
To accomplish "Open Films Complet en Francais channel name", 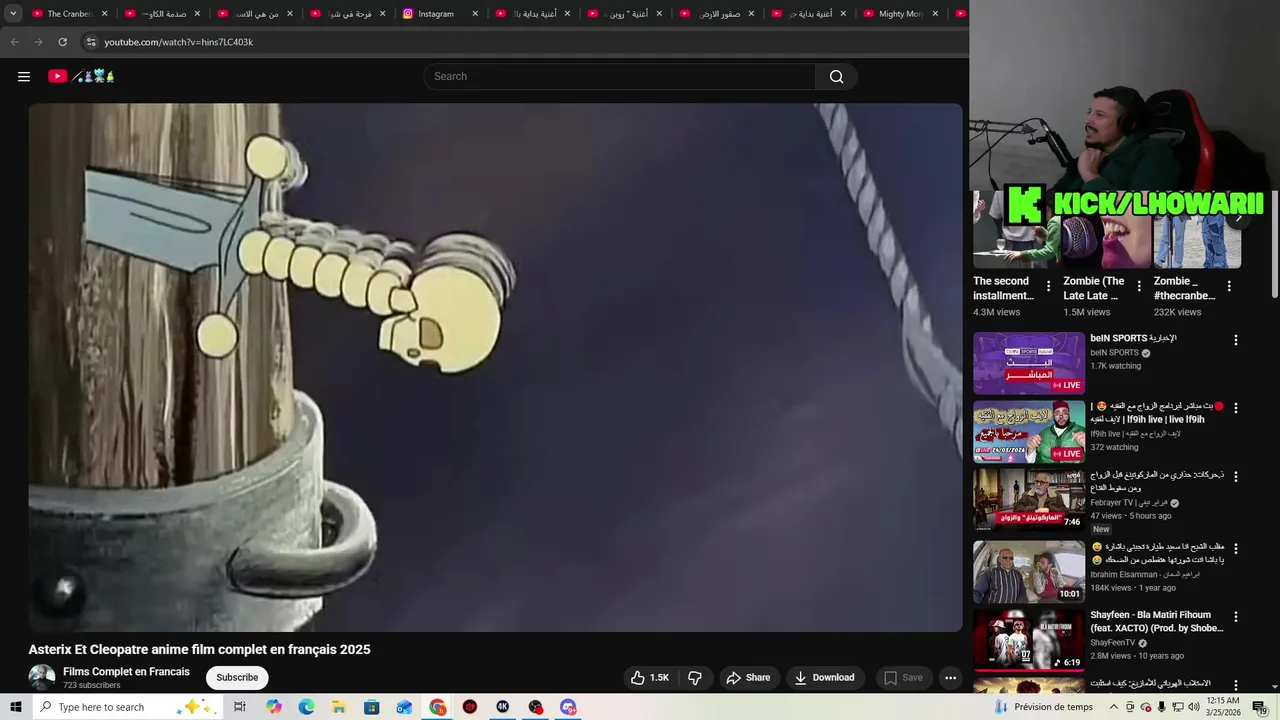I will (126, 672).
